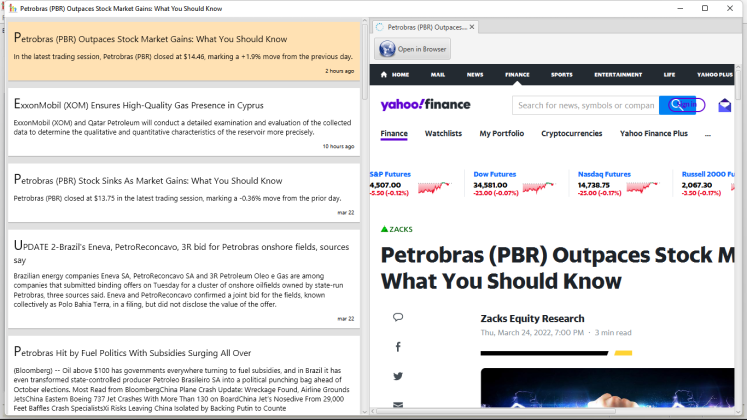747x420 pixels.
Task: Click the Sign in button
Action: (x=686, y=105)
